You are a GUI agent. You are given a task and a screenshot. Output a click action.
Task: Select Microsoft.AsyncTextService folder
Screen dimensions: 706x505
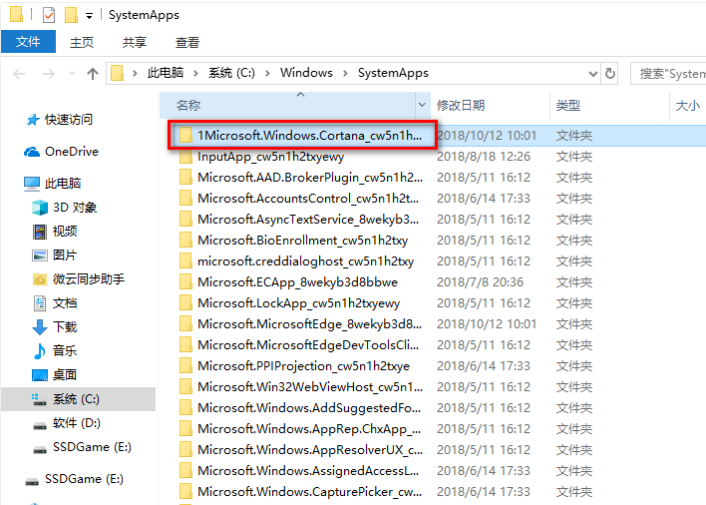[x=299, y=219]
